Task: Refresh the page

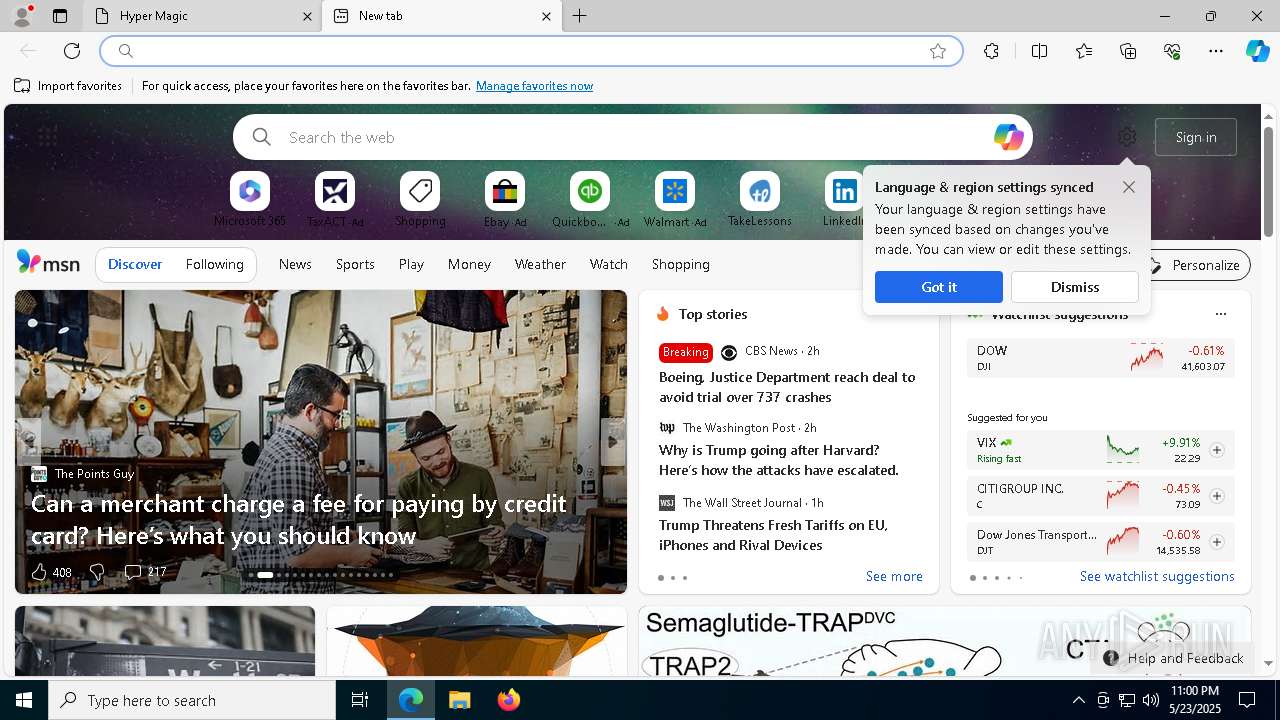Action: pyautogui.click(x=72, y=51)
